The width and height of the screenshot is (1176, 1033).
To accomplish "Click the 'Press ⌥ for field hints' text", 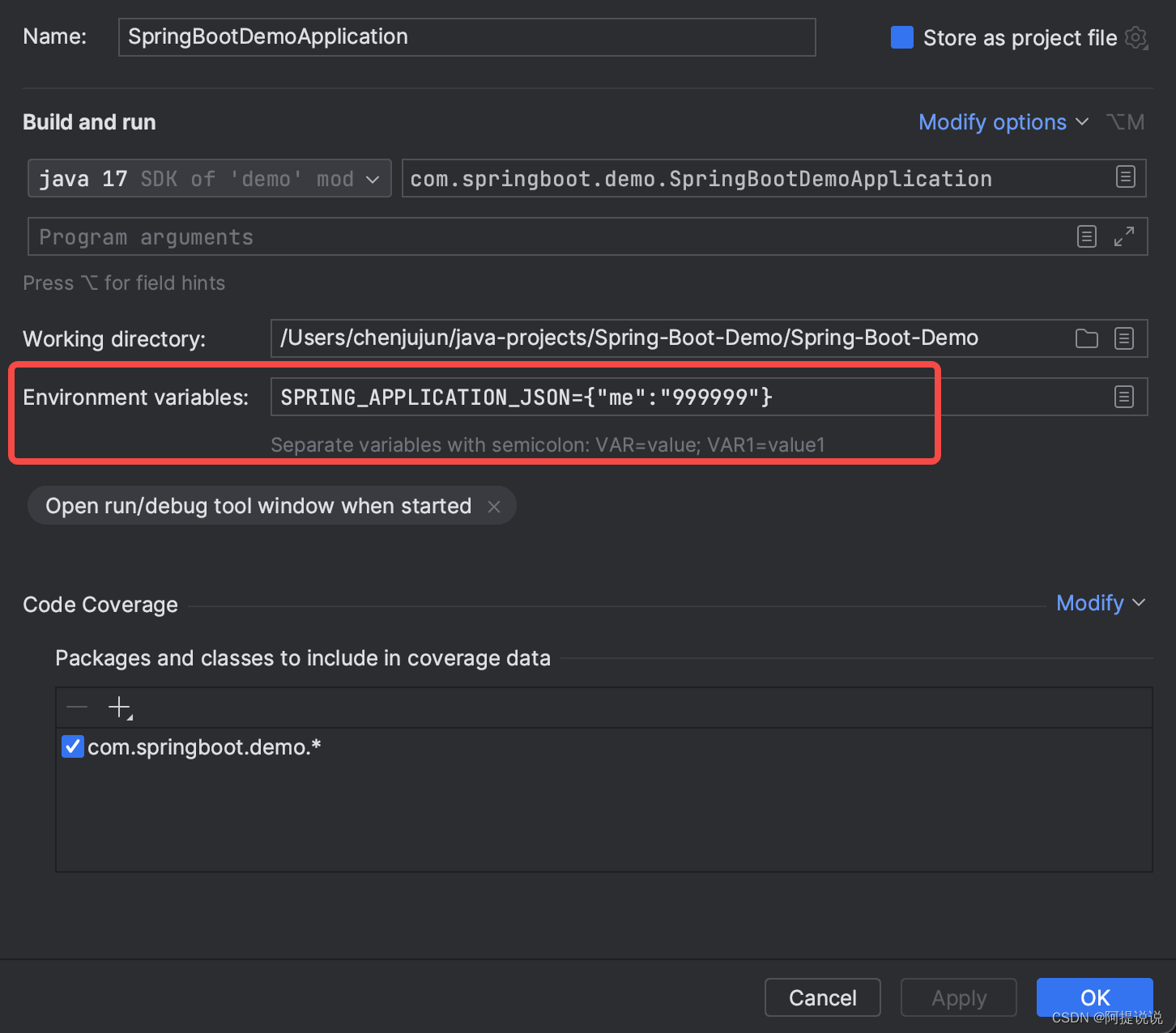I will 124,283.
